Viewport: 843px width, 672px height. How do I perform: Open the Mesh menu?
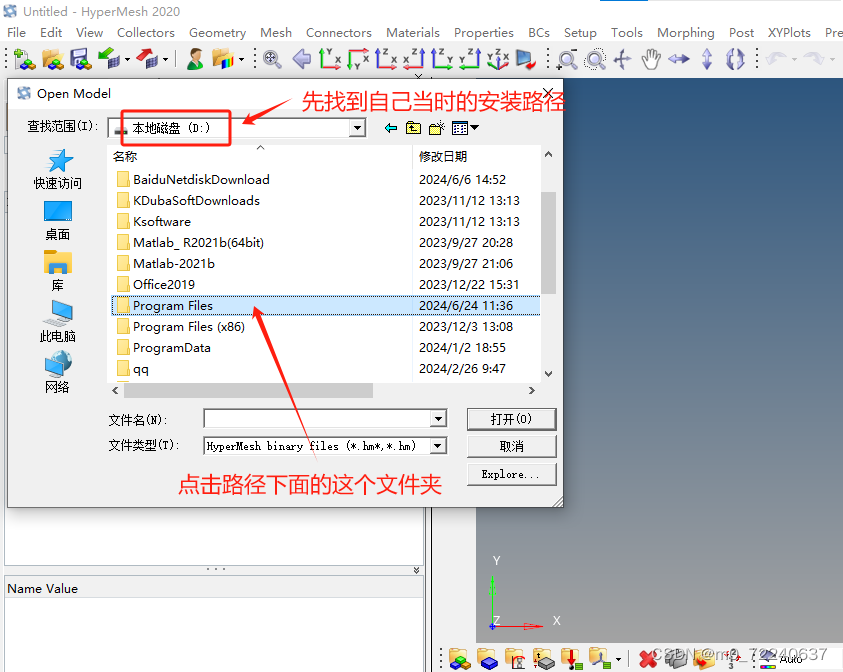point(275,32)
